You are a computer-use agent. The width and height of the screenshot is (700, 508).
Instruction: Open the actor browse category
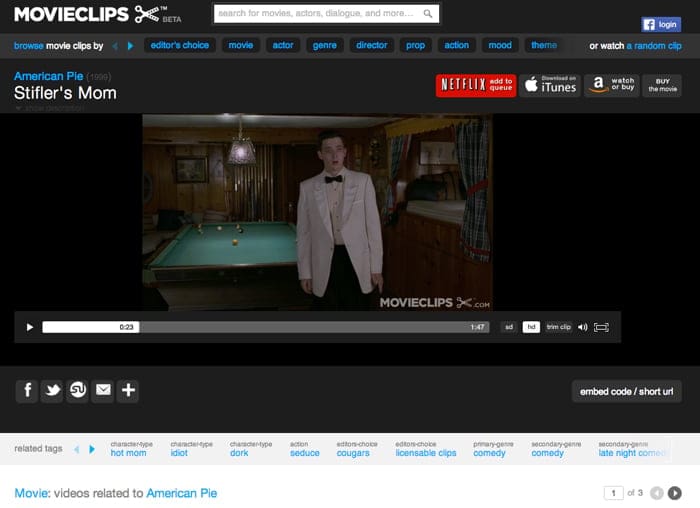[283, 45]
